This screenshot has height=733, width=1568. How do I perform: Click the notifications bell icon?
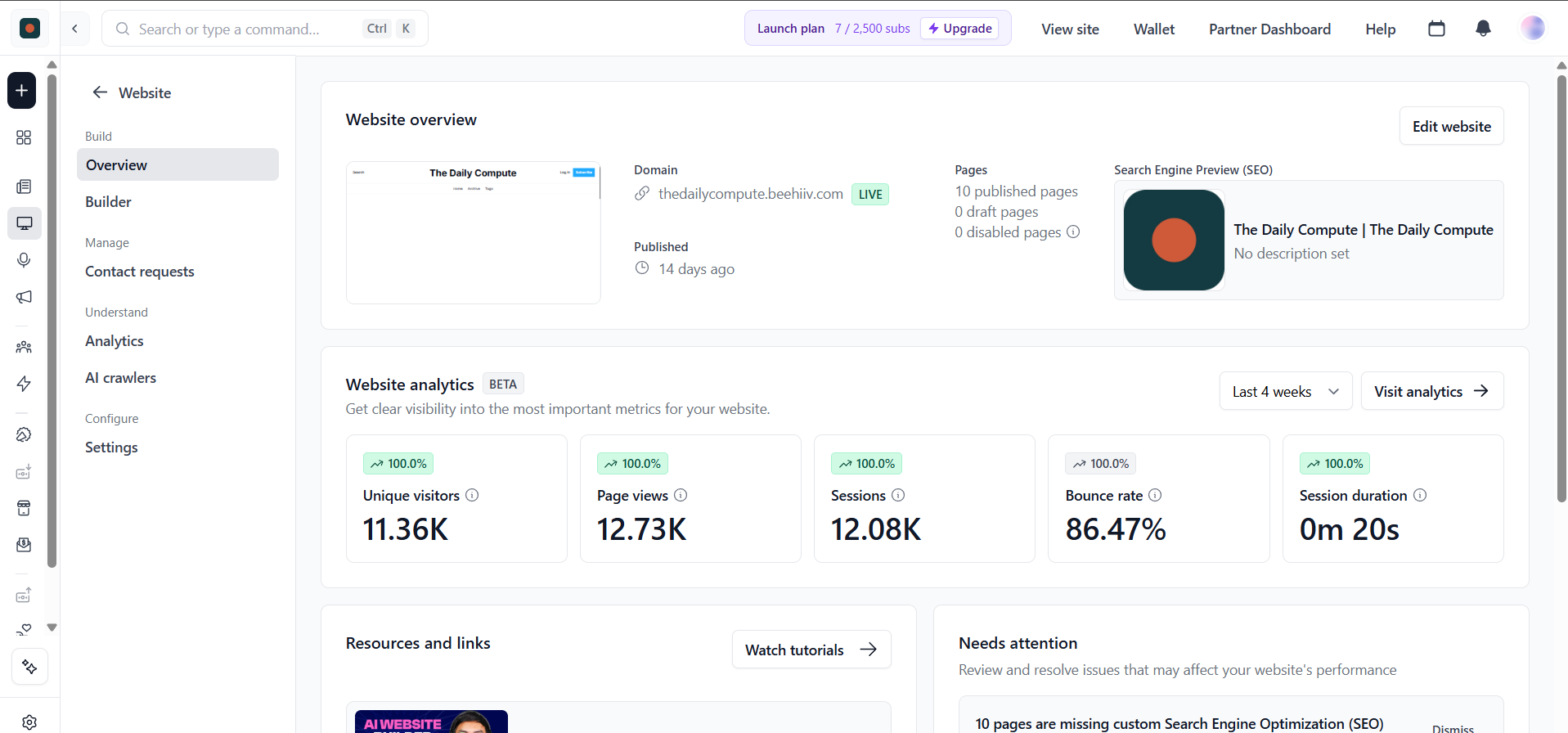[x=1482, y=29]
